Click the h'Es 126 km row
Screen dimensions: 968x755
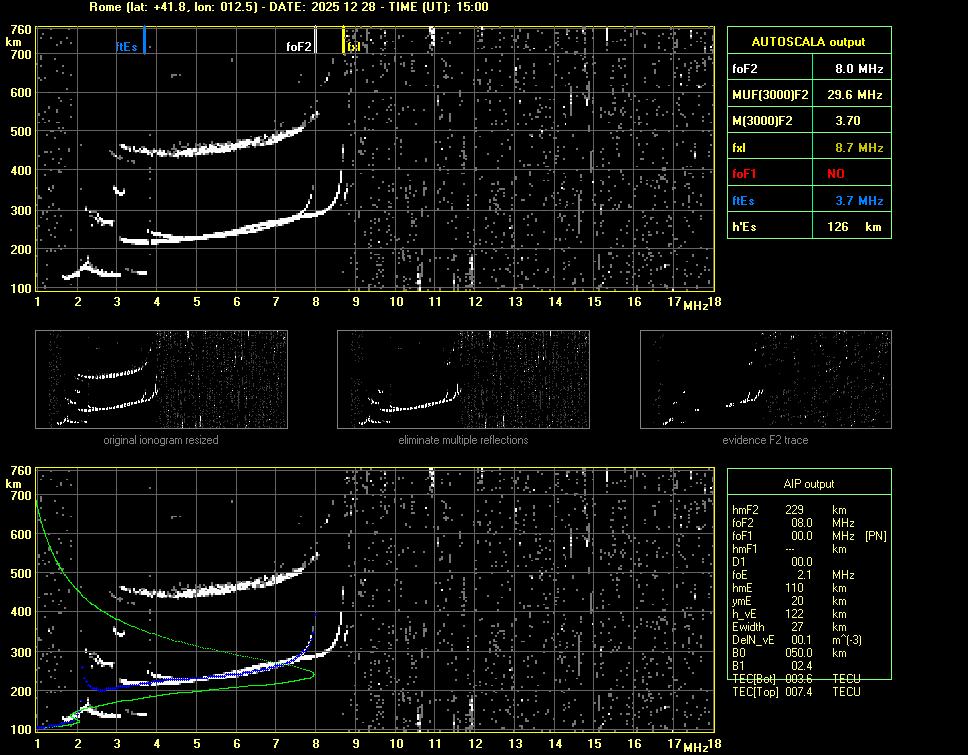point(808,227)
